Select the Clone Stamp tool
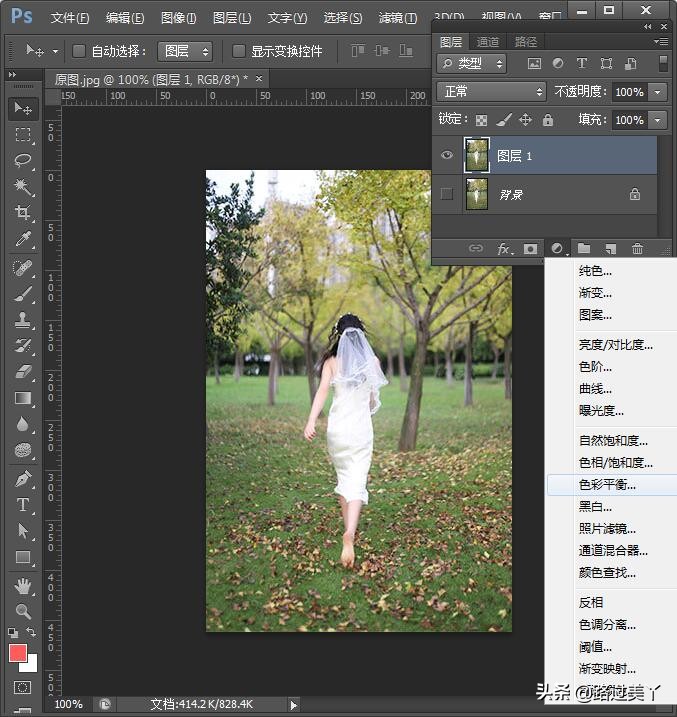 click(23, 320)
